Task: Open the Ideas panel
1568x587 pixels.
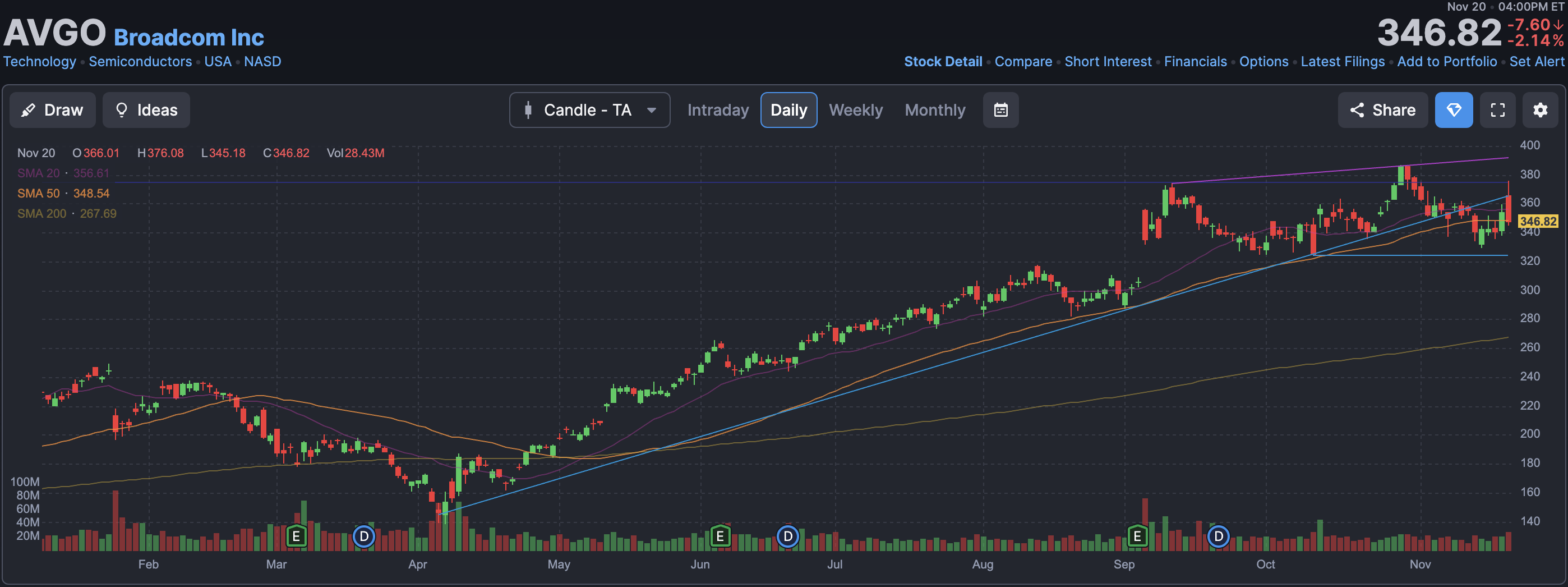Action: pos(146,110)
